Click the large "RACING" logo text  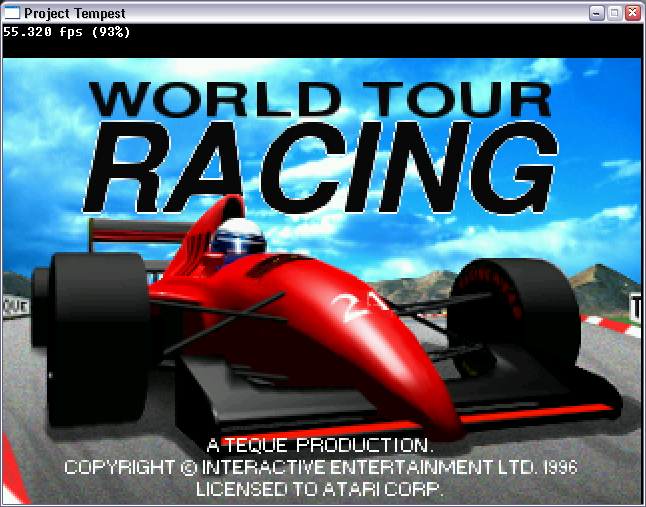[321, 168]
